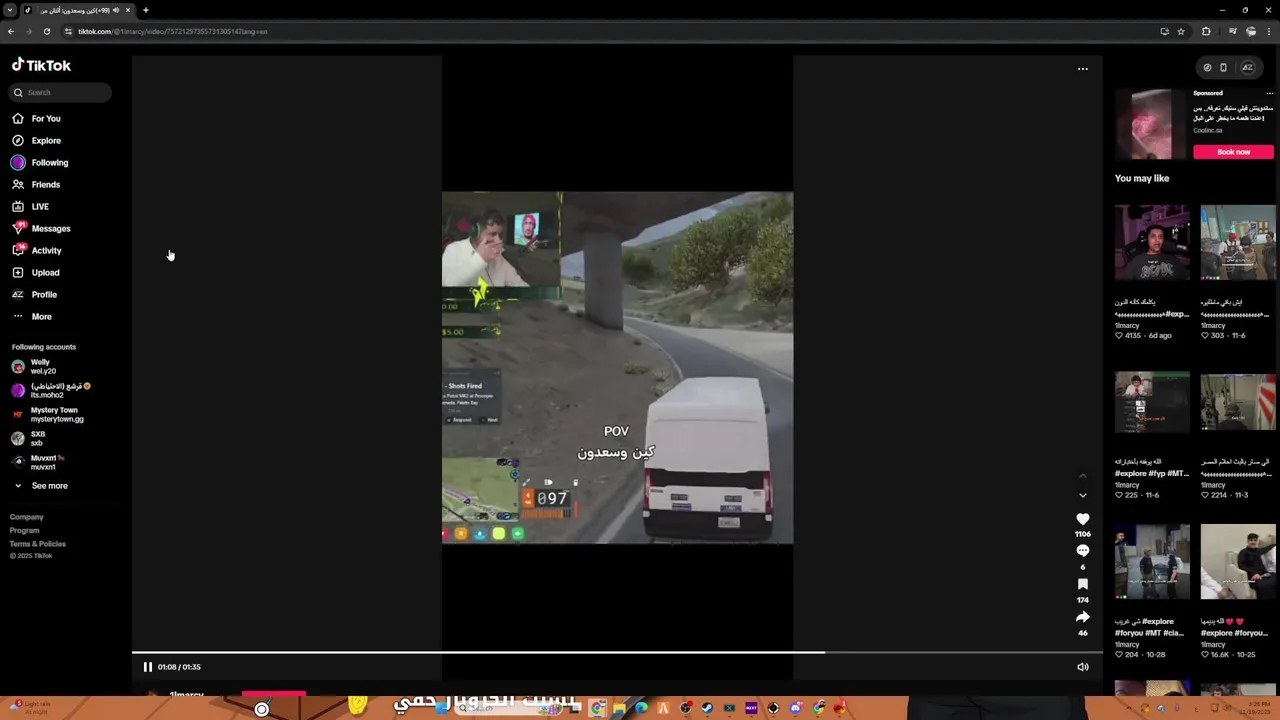Open the Following feed
The image size is (1280, 720).
tap(49, 163)
